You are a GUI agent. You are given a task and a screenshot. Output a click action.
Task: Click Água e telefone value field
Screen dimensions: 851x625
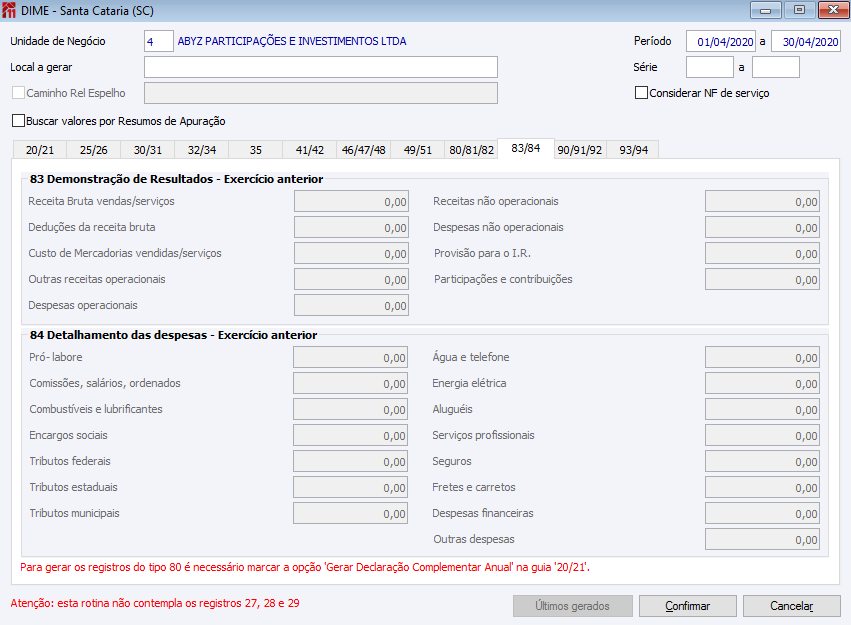click(762, 358)
